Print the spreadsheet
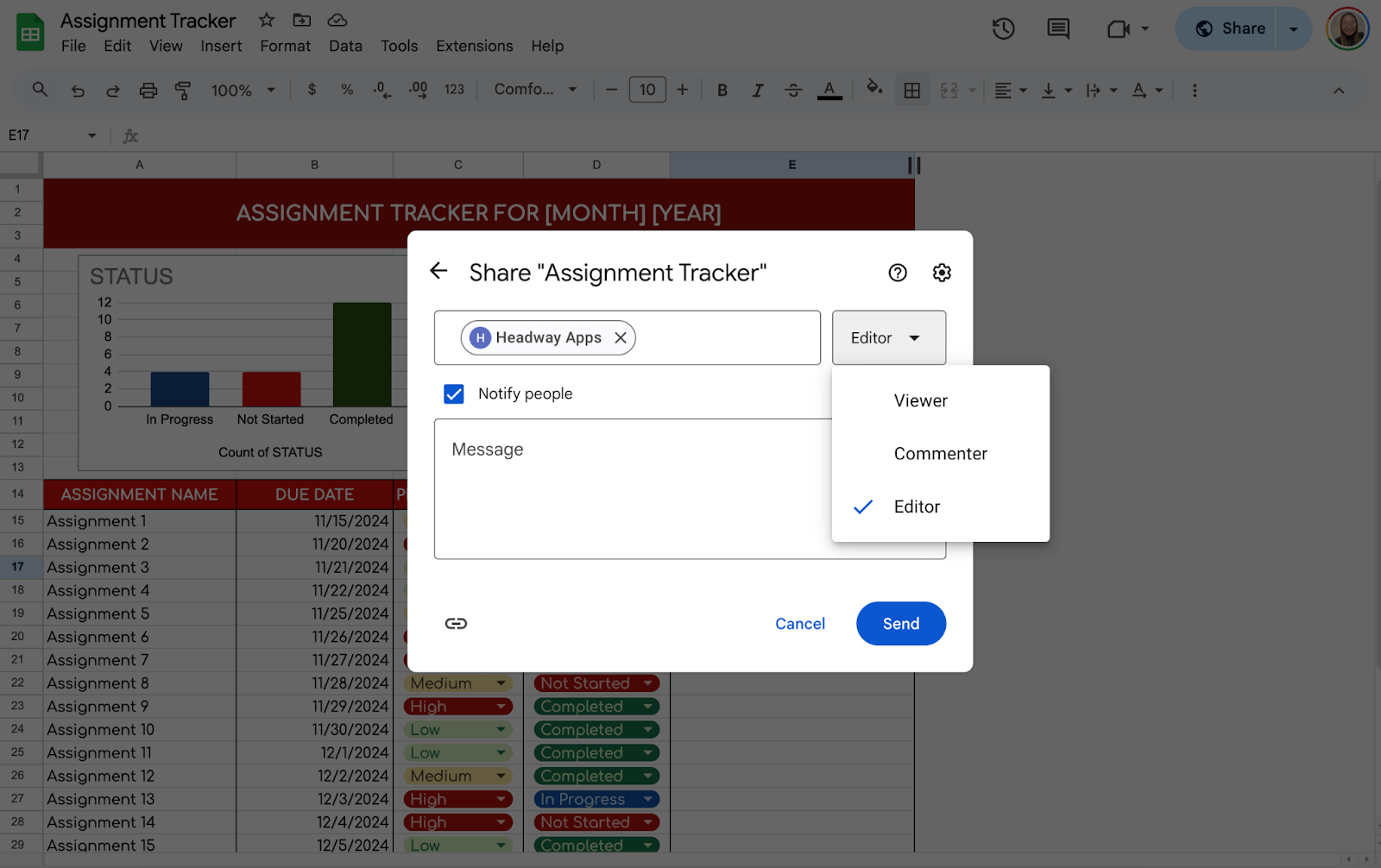 148,90
